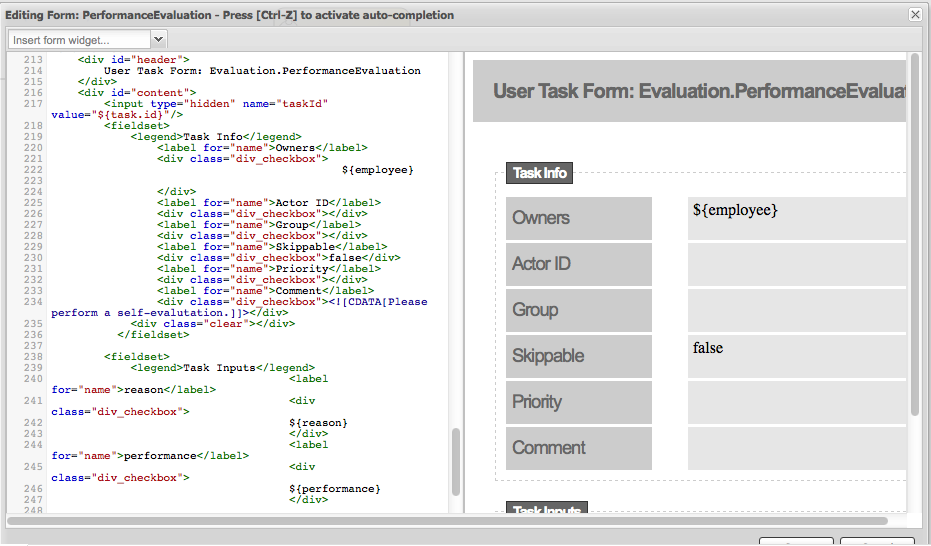Select the Skippable label in preview
This screenshot has width=931, height=546.
click(x=578, y=356)
